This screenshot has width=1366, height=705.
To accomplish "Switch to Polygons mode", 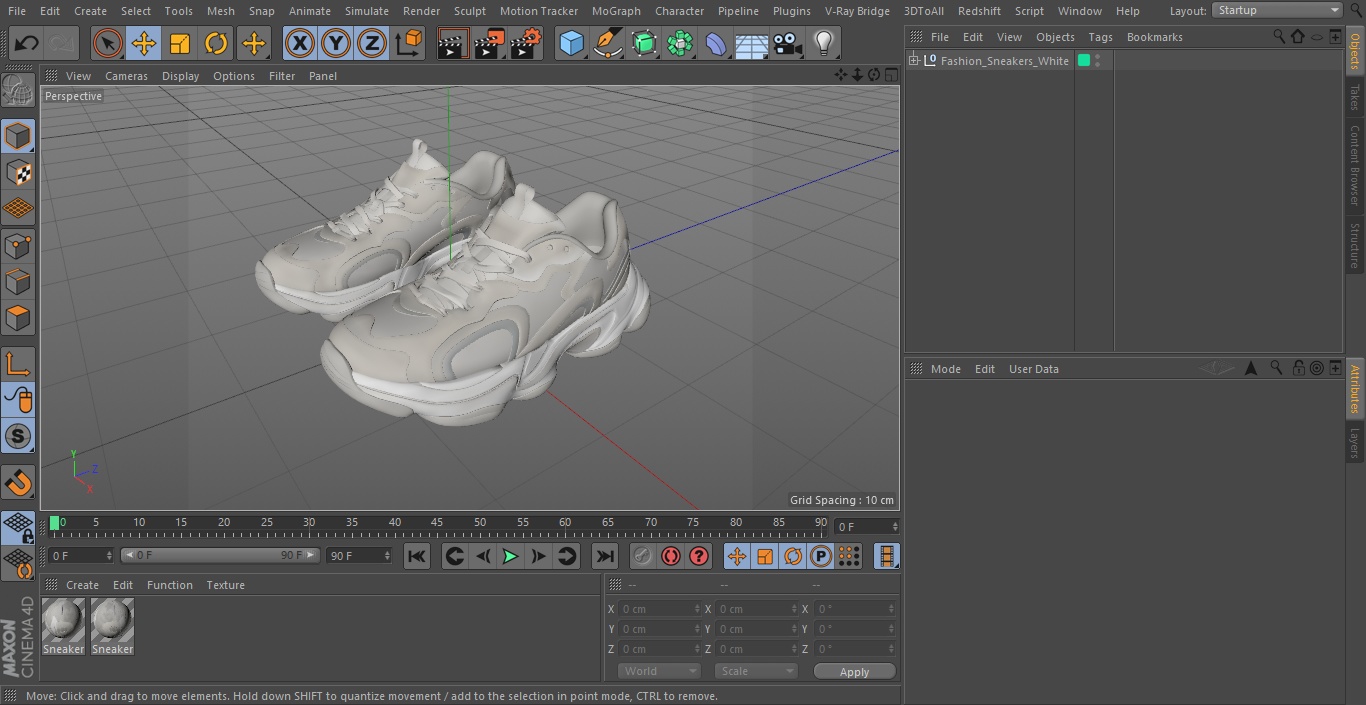I will (x=18, y=318).
